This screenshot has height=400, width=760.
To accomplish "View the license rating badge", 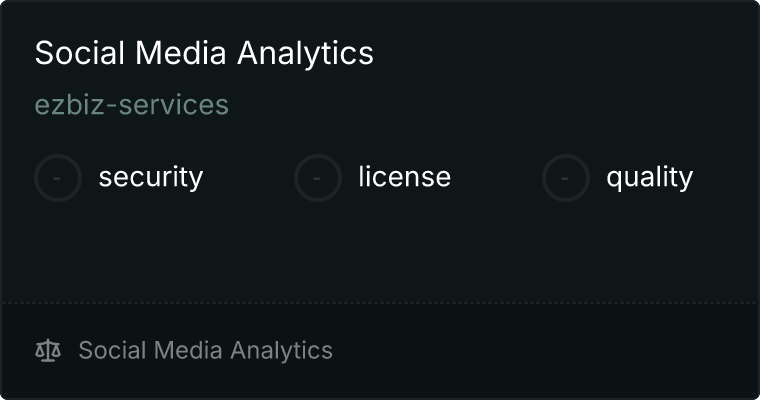I will point(318,178).
